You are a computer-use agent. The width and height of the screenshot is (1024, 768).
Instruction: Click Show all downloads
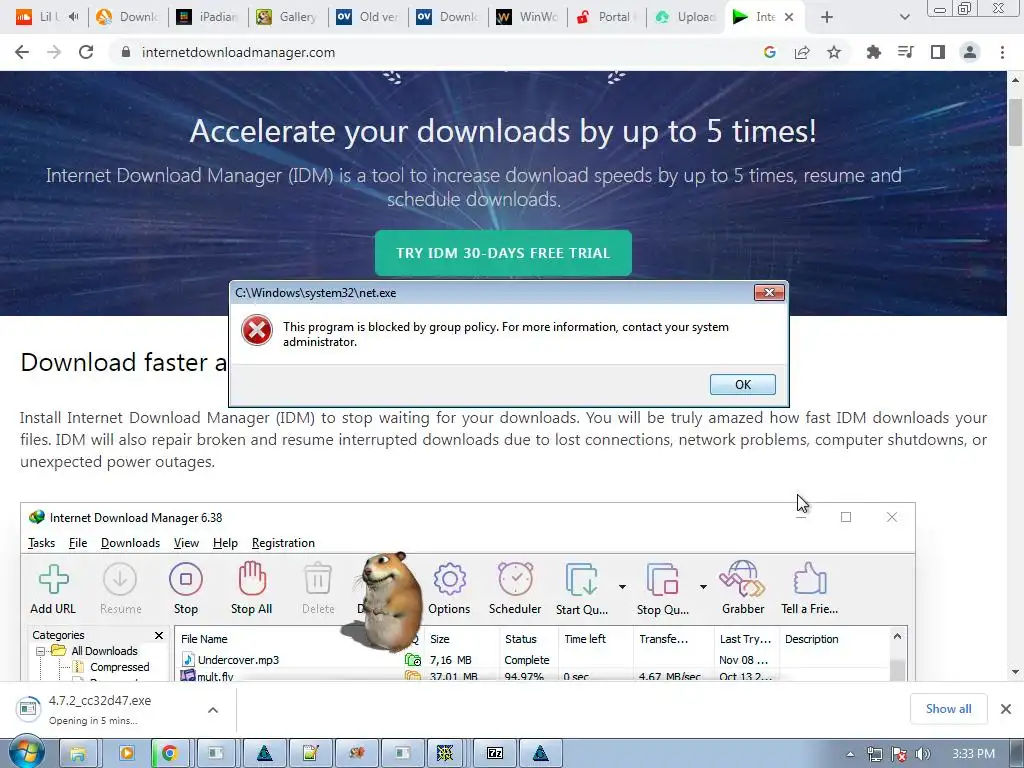(x=948, y=709)
